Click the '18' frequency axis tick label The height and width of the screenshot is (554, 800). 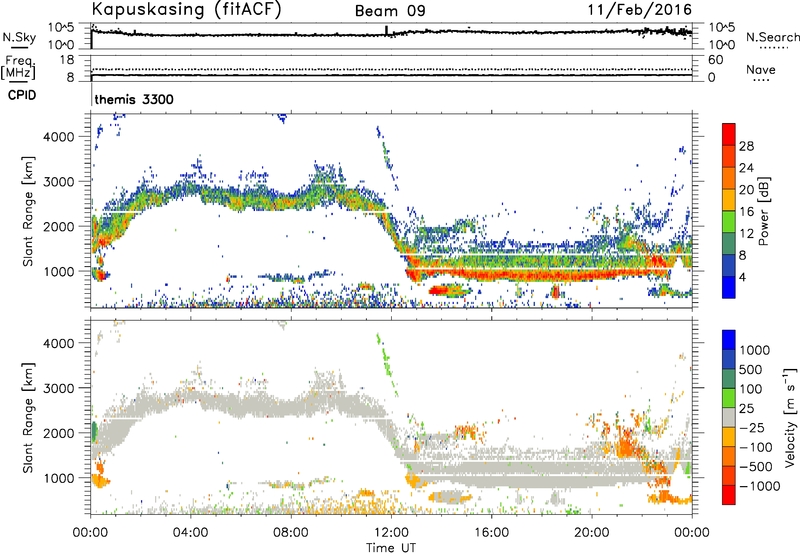66,59
